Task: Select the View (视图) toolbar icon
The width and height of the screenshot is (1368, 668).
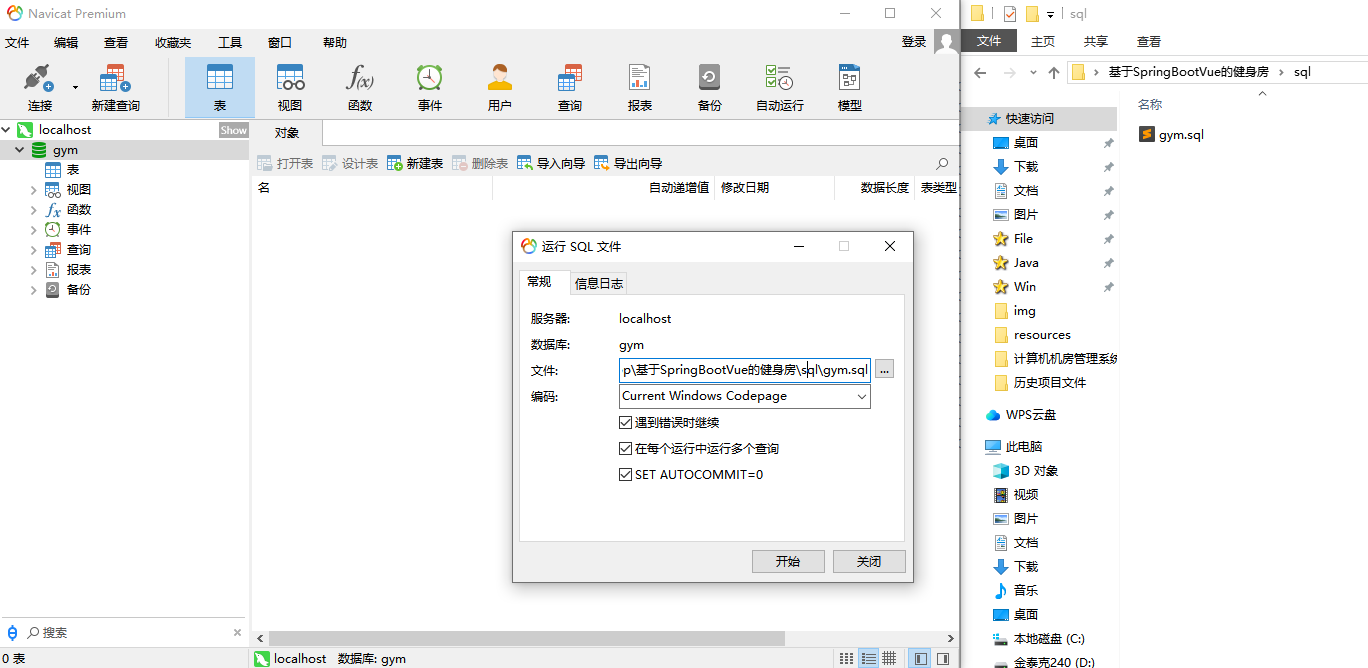Action: [x=290, y=79]
